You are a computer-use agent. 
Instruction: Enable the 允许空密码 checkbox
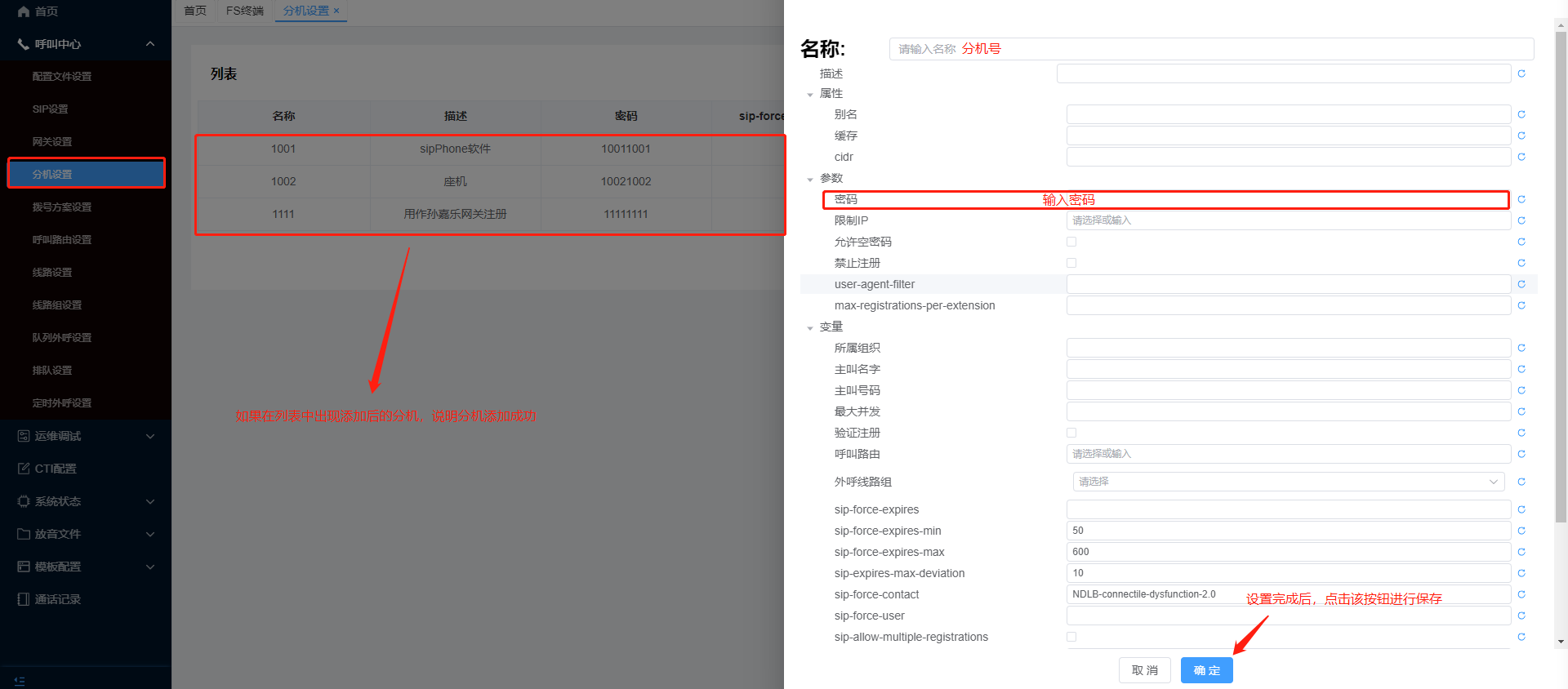click(1071, 242)
